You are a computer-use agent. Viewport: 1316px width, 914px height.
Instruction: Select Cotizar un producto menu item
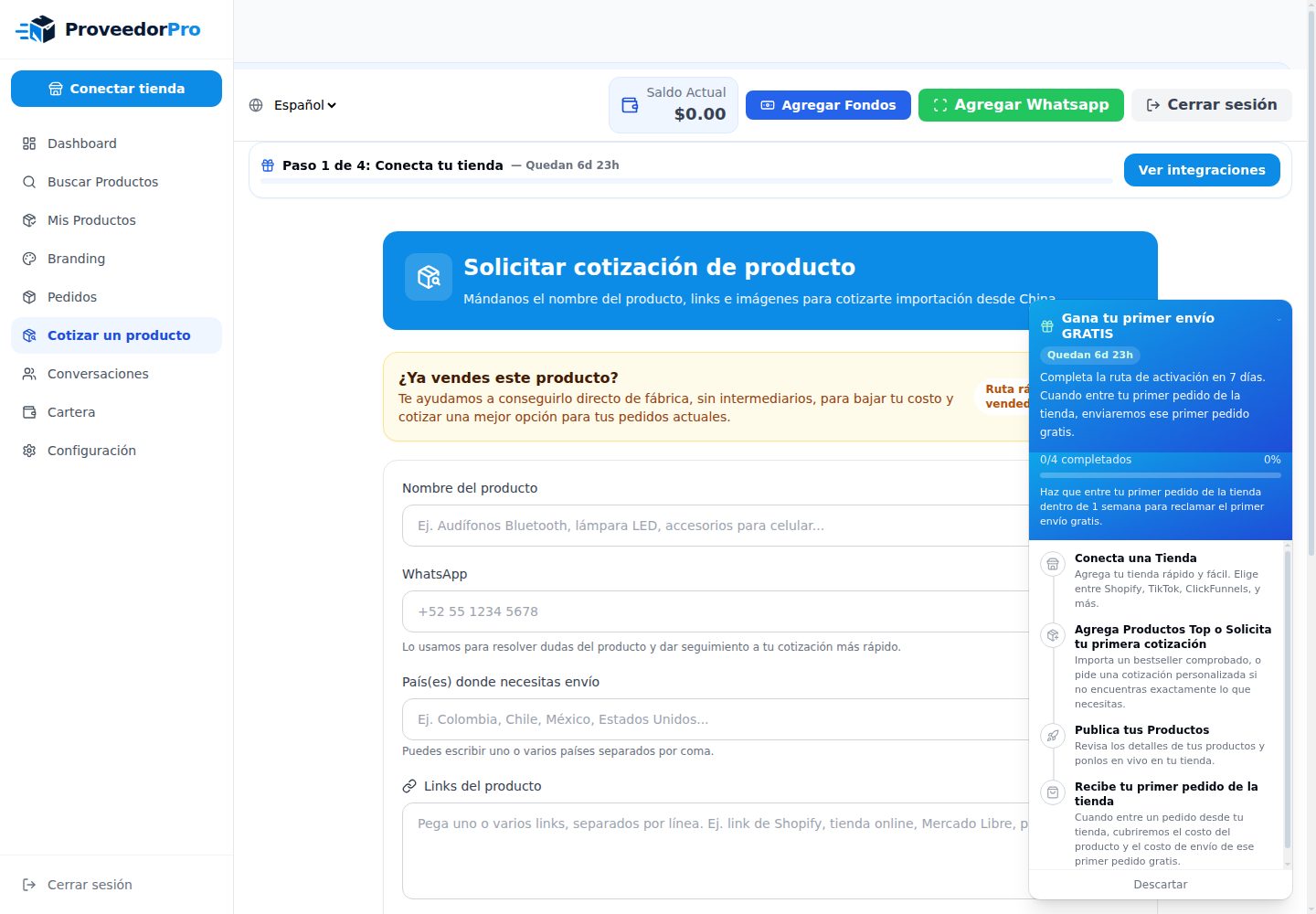coord(116,335)
